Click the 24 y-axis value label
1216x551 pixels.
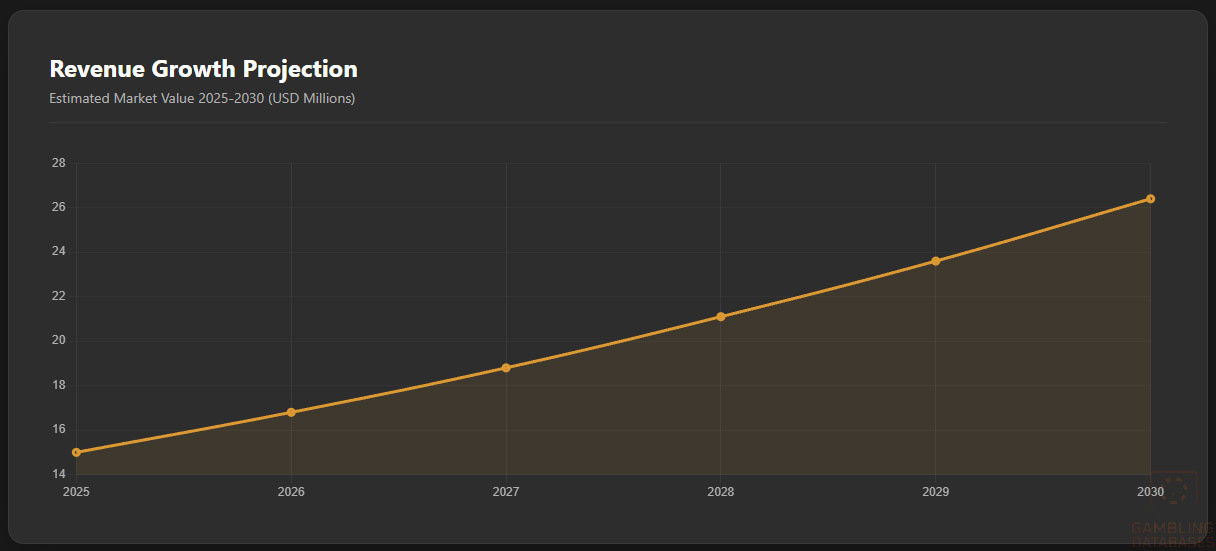click(x=59, y=252)
